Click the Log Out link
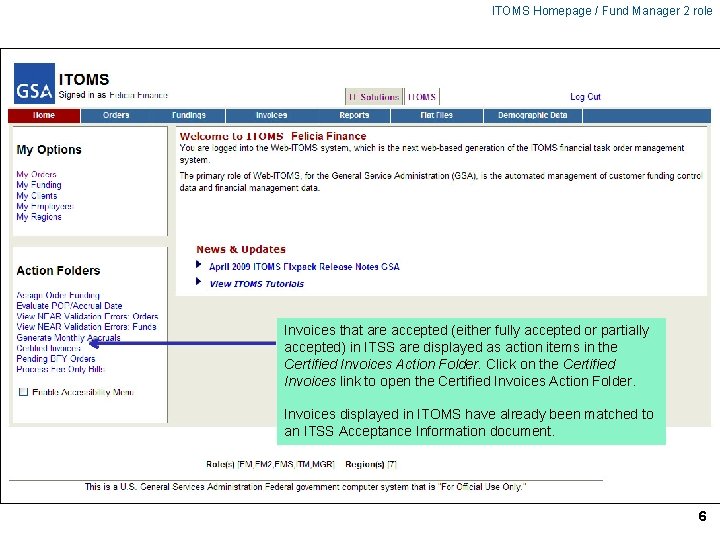This screenshot has width=720, height=540. pyautogui.click(x=585, y=97)
